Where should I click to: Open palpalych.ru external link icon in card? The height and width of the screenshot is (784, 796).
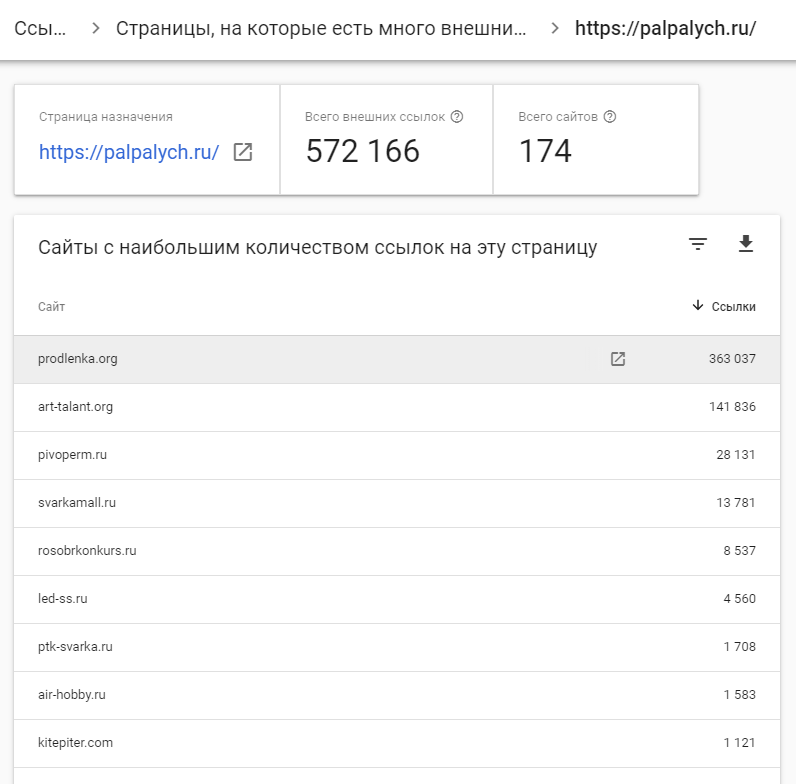pyautogui.click(x=243, y=152)
